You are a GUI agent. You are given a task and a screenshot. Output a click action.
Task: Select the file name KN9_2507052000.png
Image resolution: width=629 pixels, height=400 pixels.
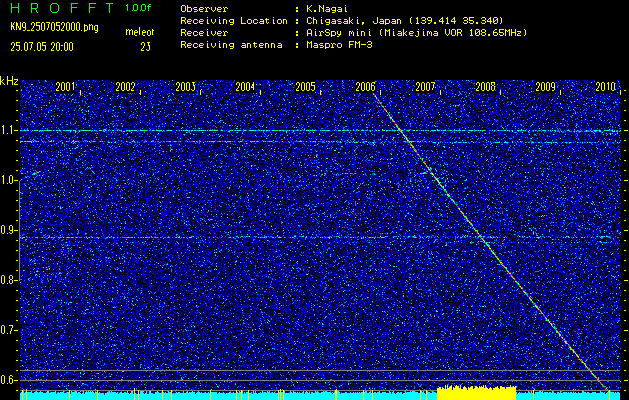[x=54, y=27]
